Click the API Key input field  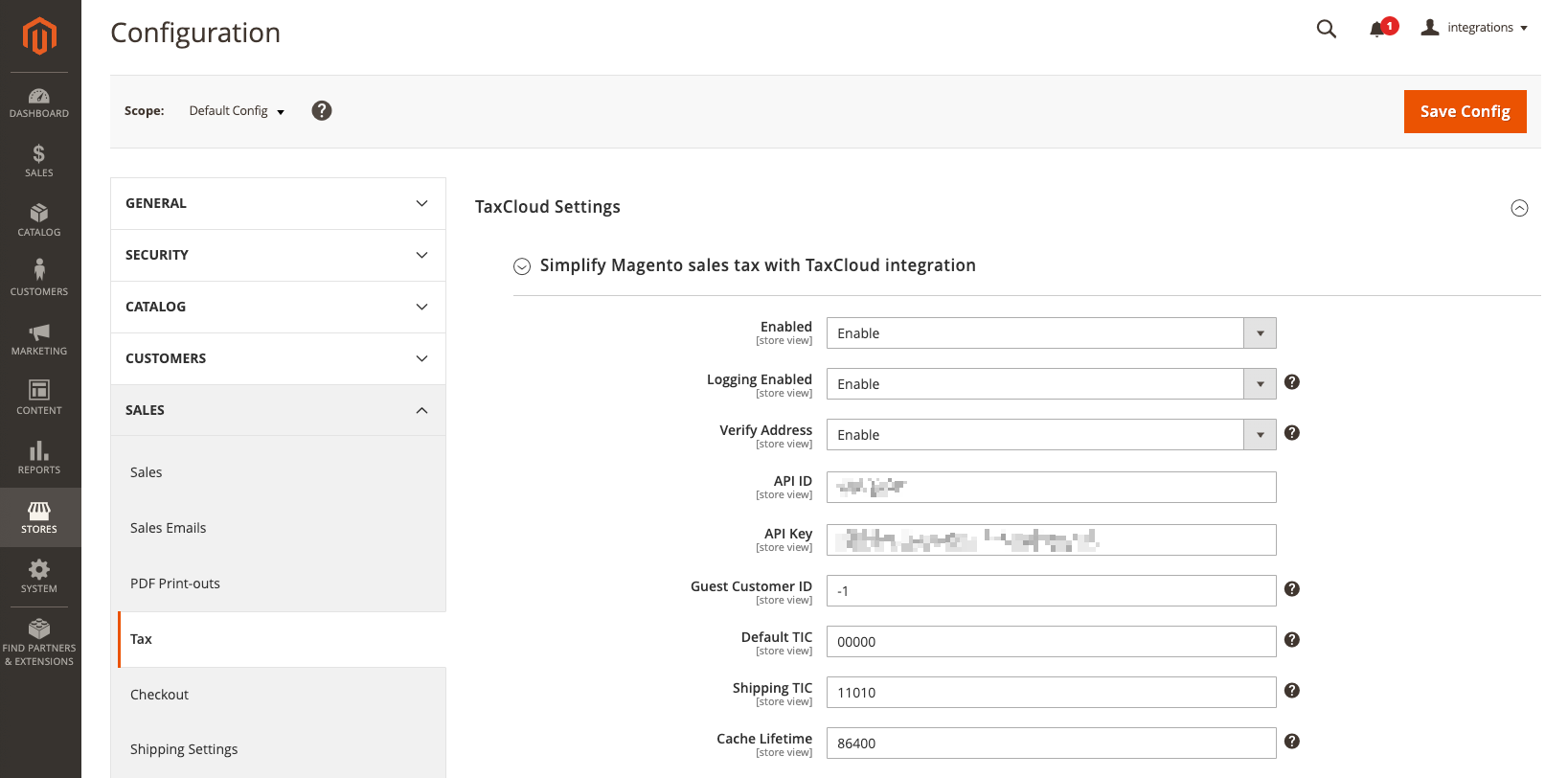[x=1051, y=539]
